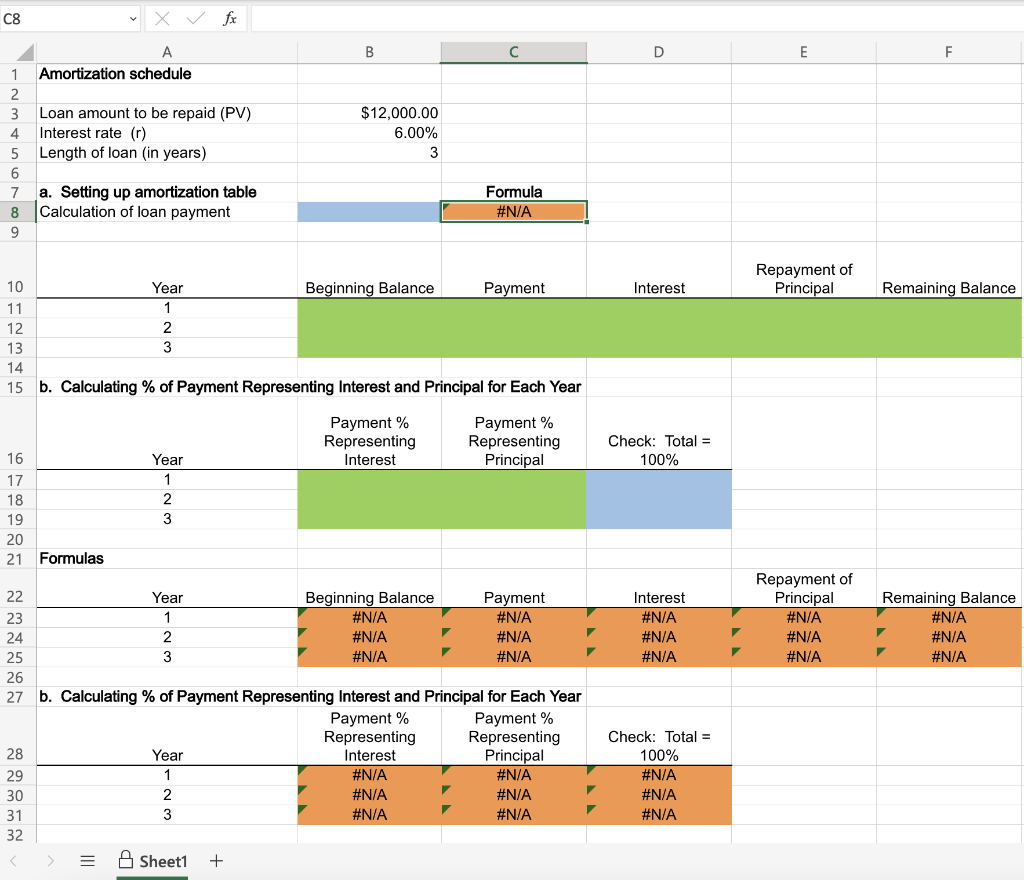Screen dimensions: 1024x880
Task: Click the green error indicator on cell B23
Action: tap(302, 611)
